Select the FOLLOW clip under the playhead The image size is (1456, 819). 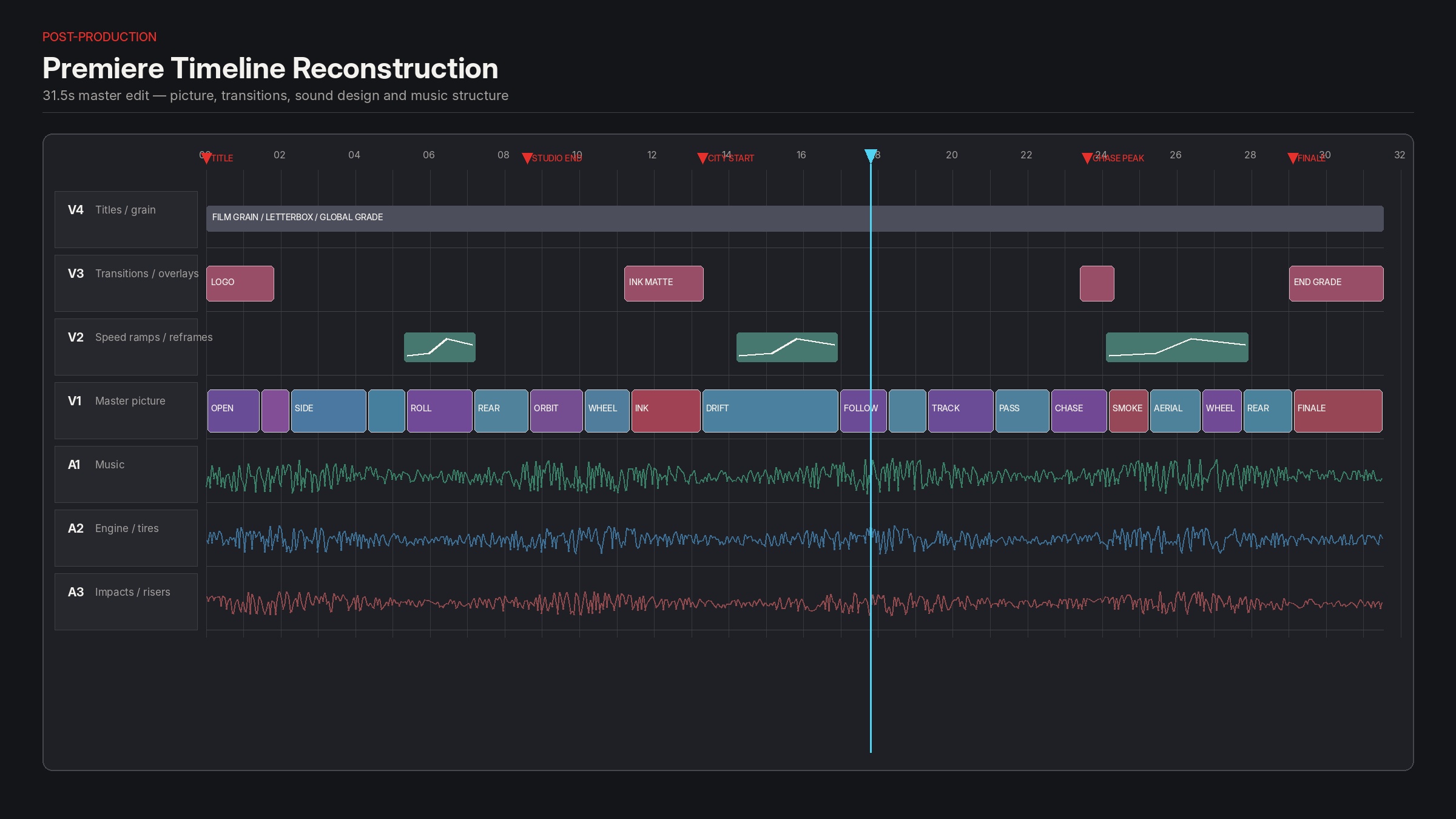click(x=863, y=411)
